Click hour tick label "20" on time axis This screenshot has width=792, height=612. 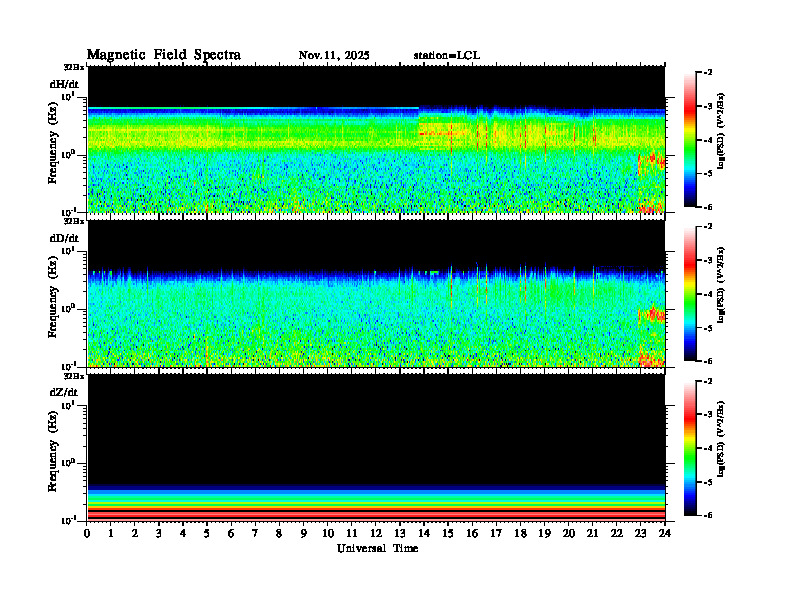coord(568,534)
